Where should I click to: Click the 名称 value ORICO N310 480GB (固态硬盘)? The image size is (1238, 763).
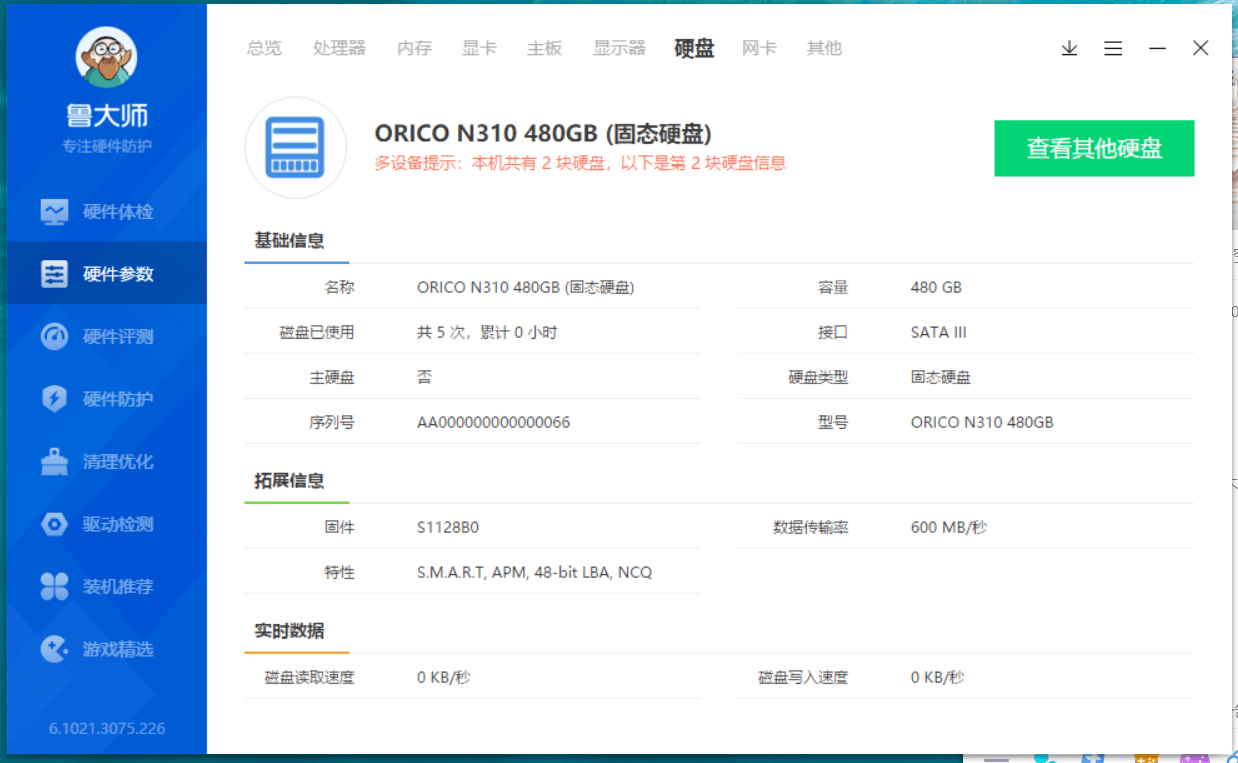[x=526, y=287]
